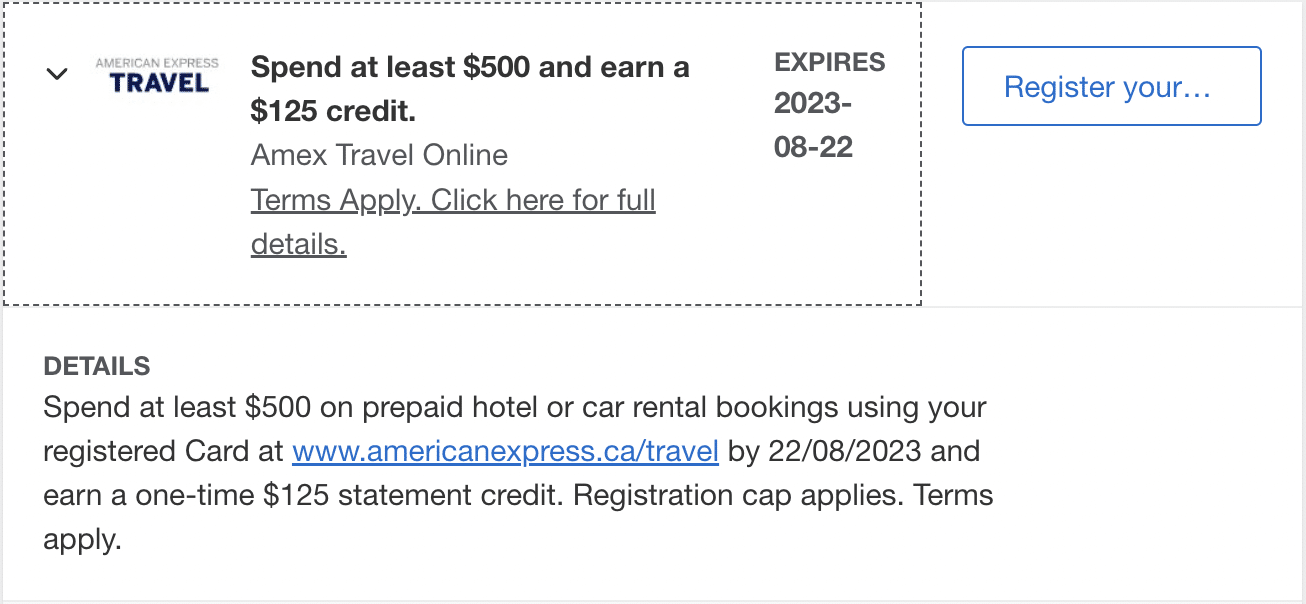Click the small AMERICAN EXPRESS text in logo

click(x=157, y=63)
